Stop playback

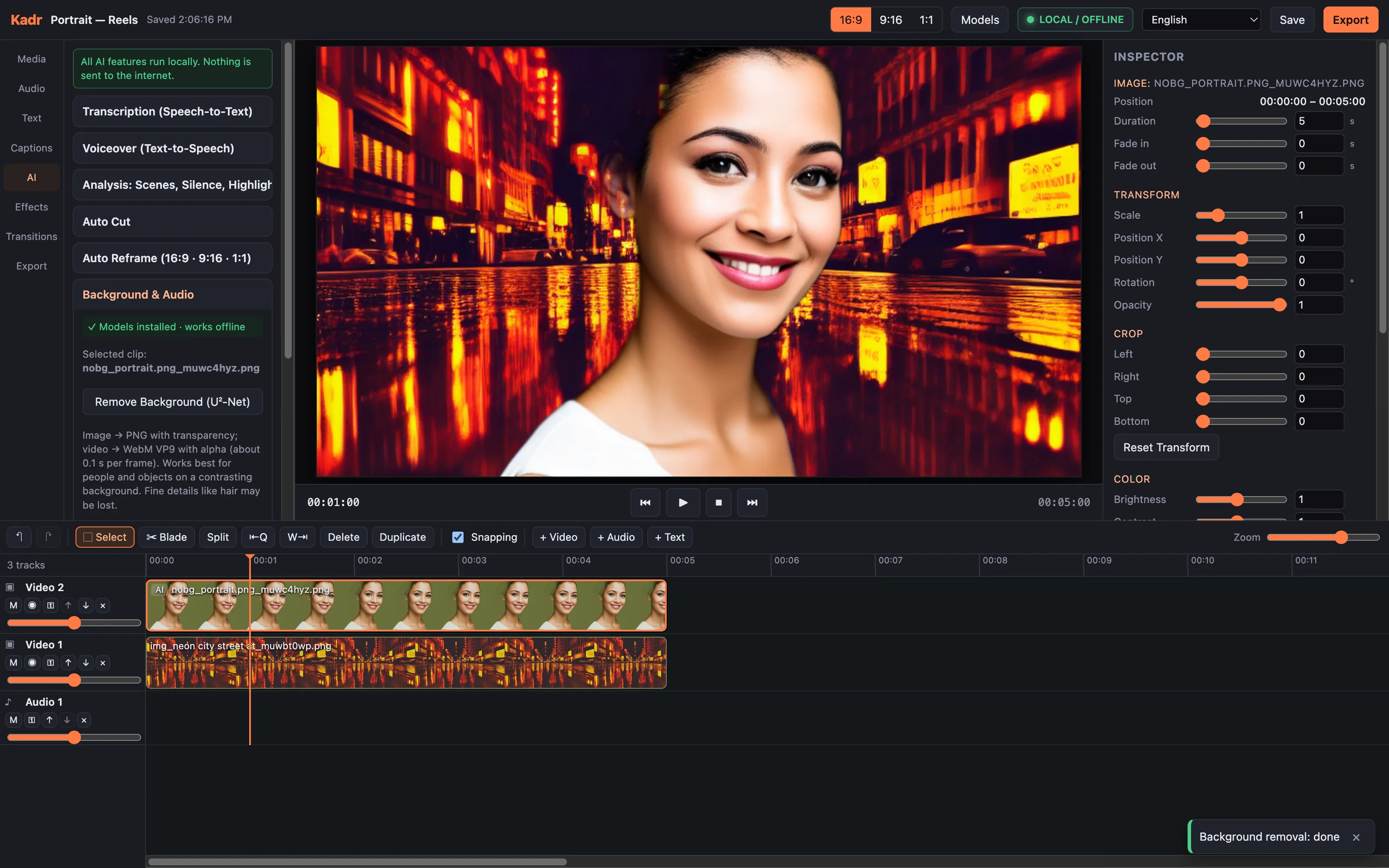718,502
